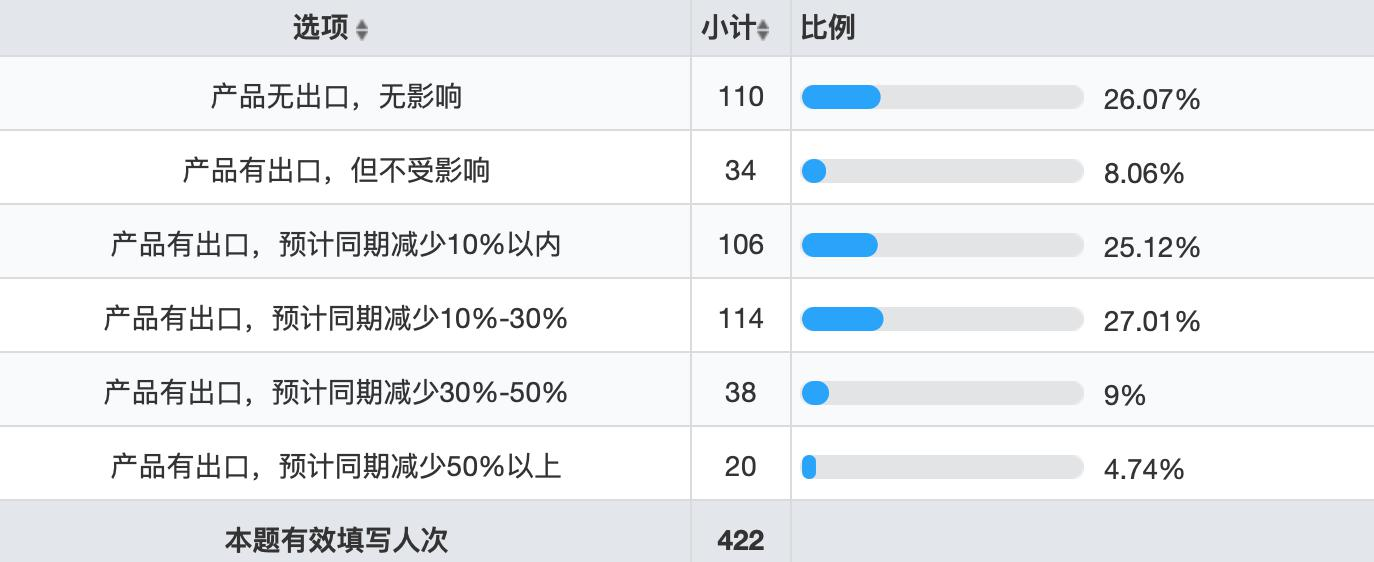Select option 预计同期减少30%-50%
Screen dimensions: 1374x562
336,393
